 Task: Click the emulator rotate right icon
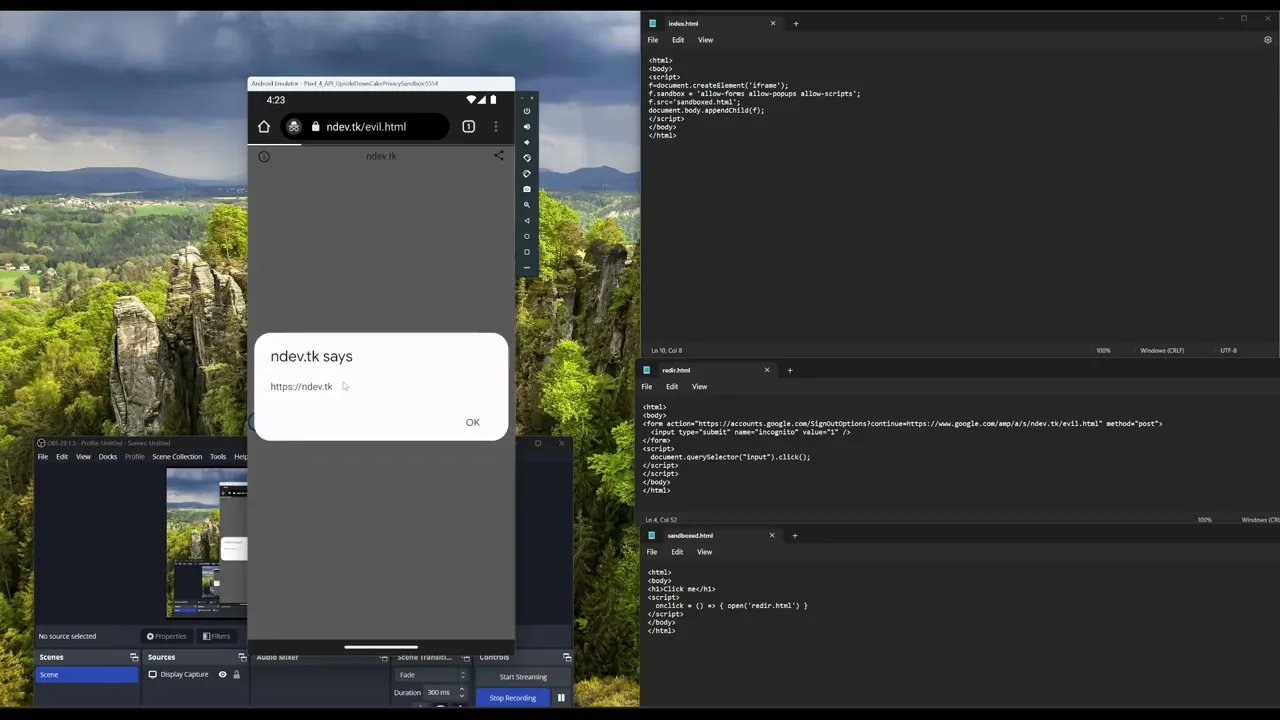527,174
